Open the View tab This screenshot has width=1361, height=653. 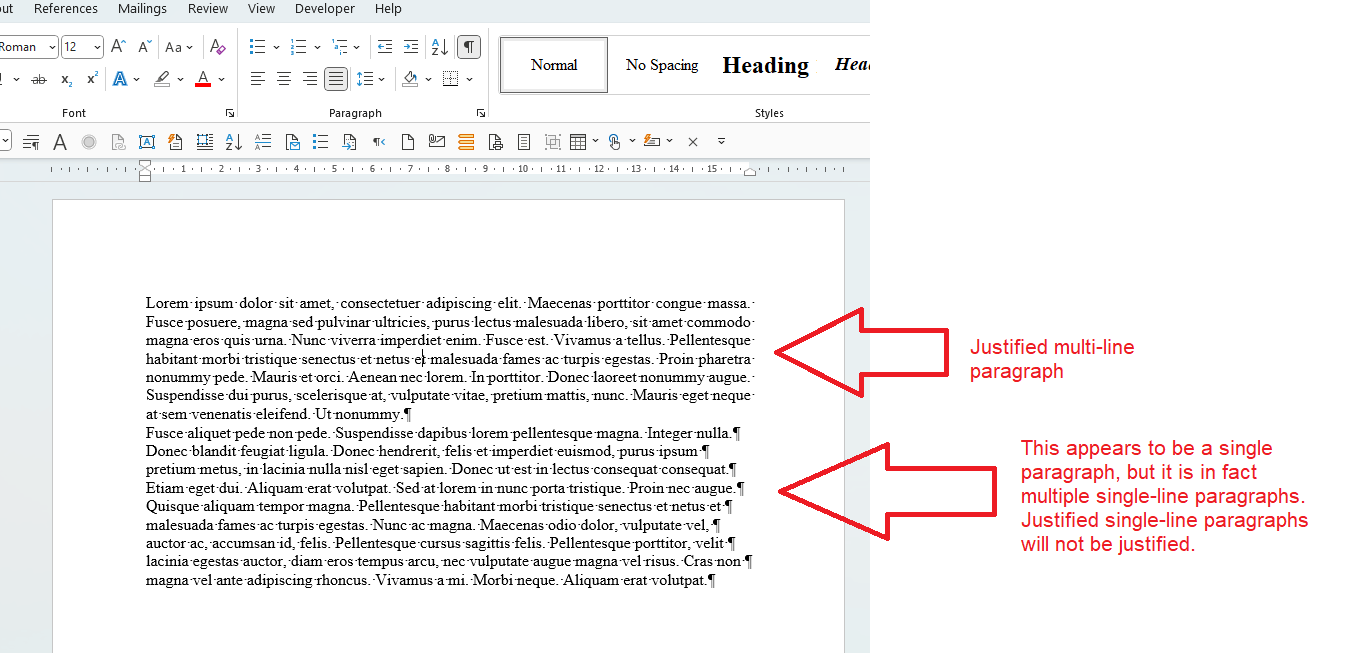[262, 9]
